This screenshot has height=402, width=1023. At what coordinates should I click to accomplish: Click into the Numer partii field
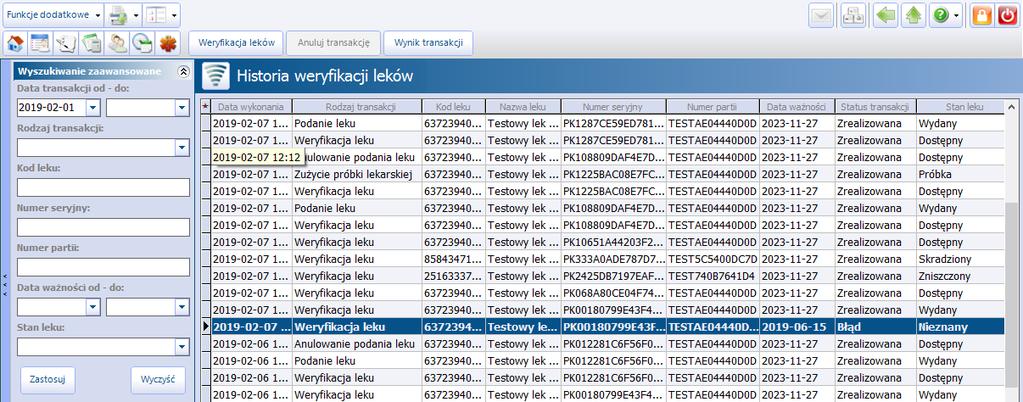coord(103,267)
